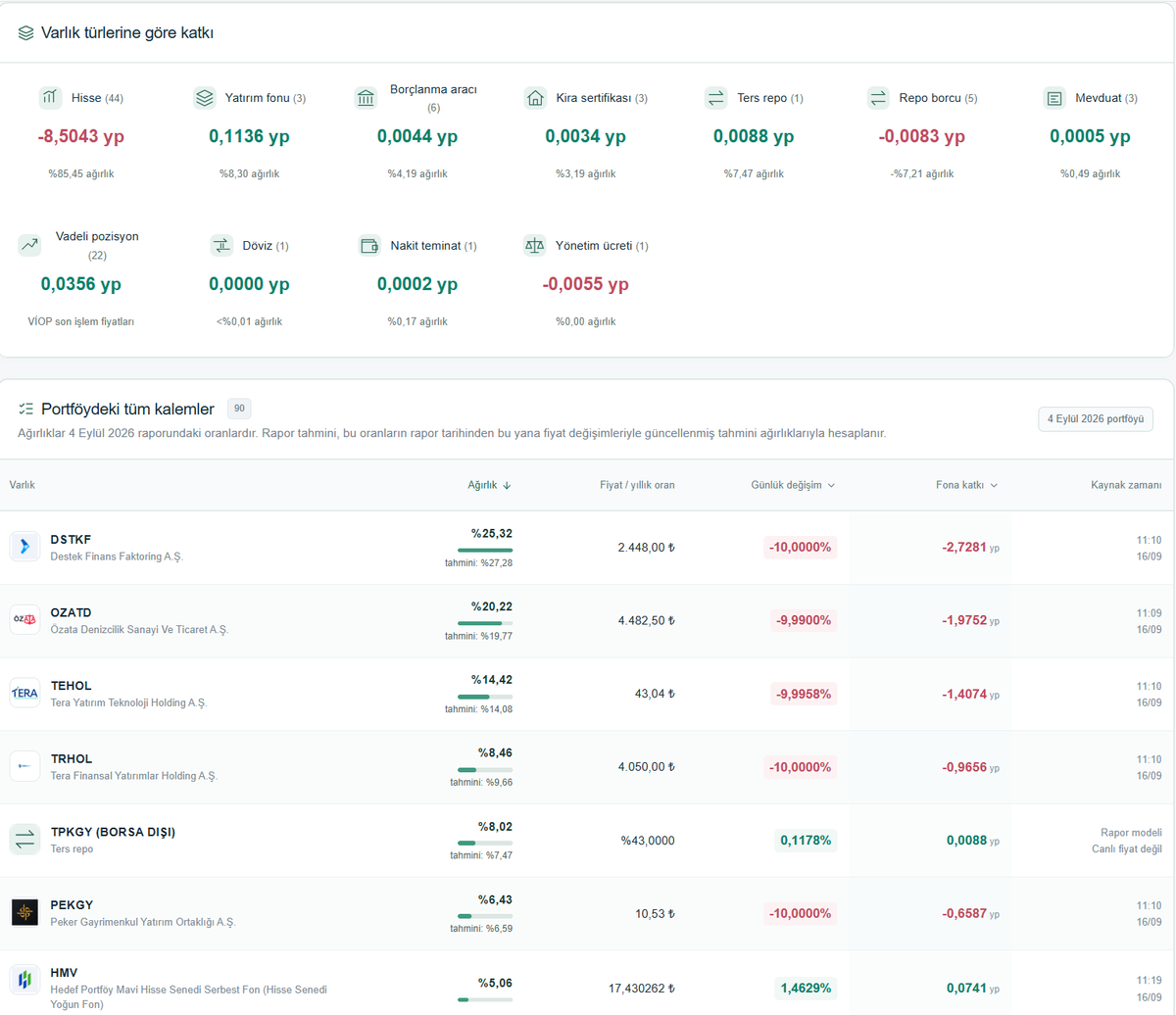The image size is (1176, 1015).
Task: Click the DSTKF weight progress bar
Action: click(x=485, y=551)
